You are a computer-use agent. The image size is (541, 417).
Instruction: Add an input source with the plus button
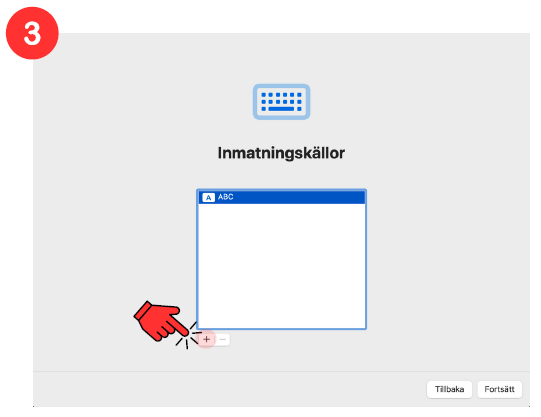206,339
